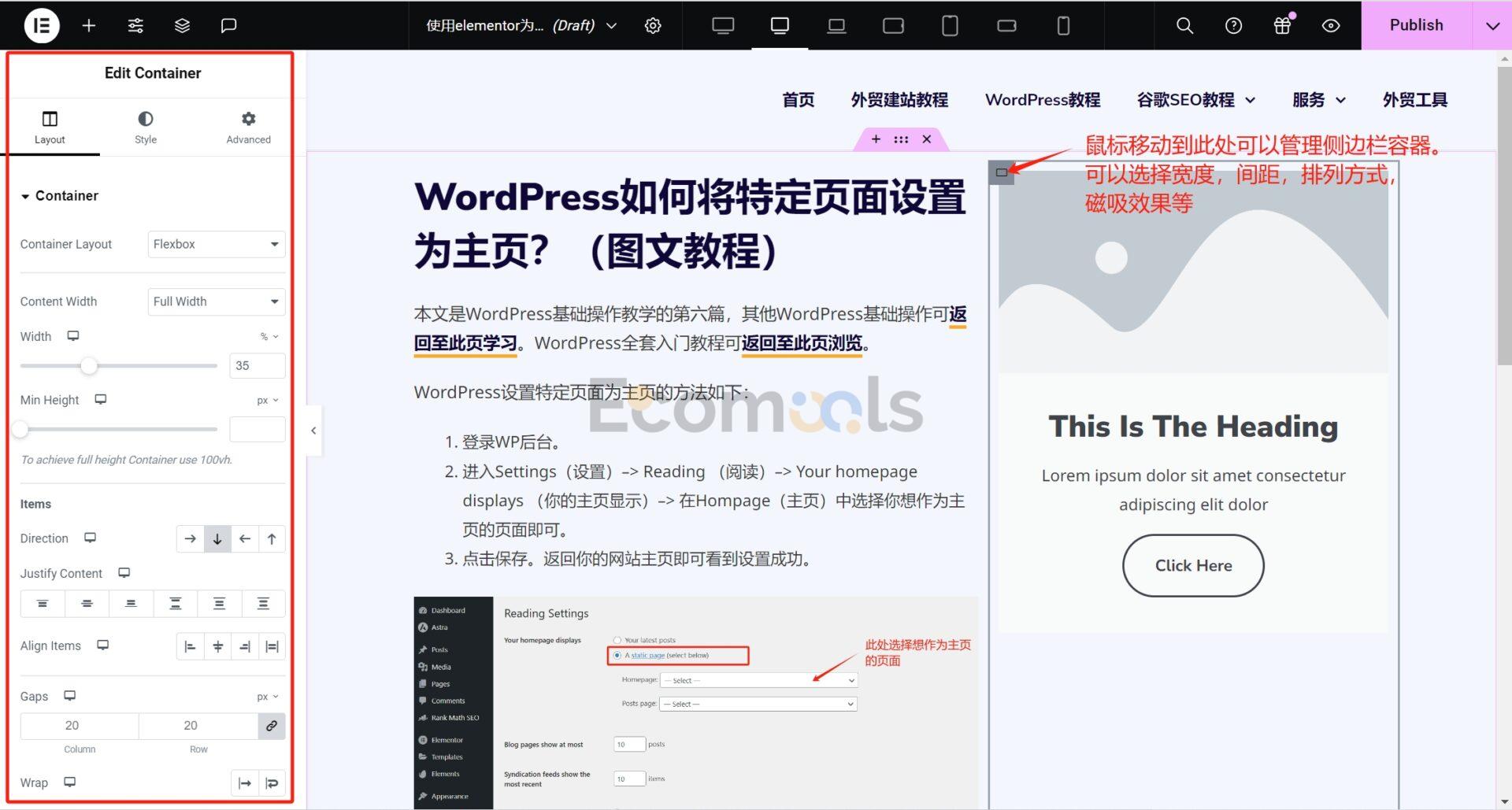Select sidebar container handle icon
Viewport: 1512px width, 810px height.
(1001, 172)
